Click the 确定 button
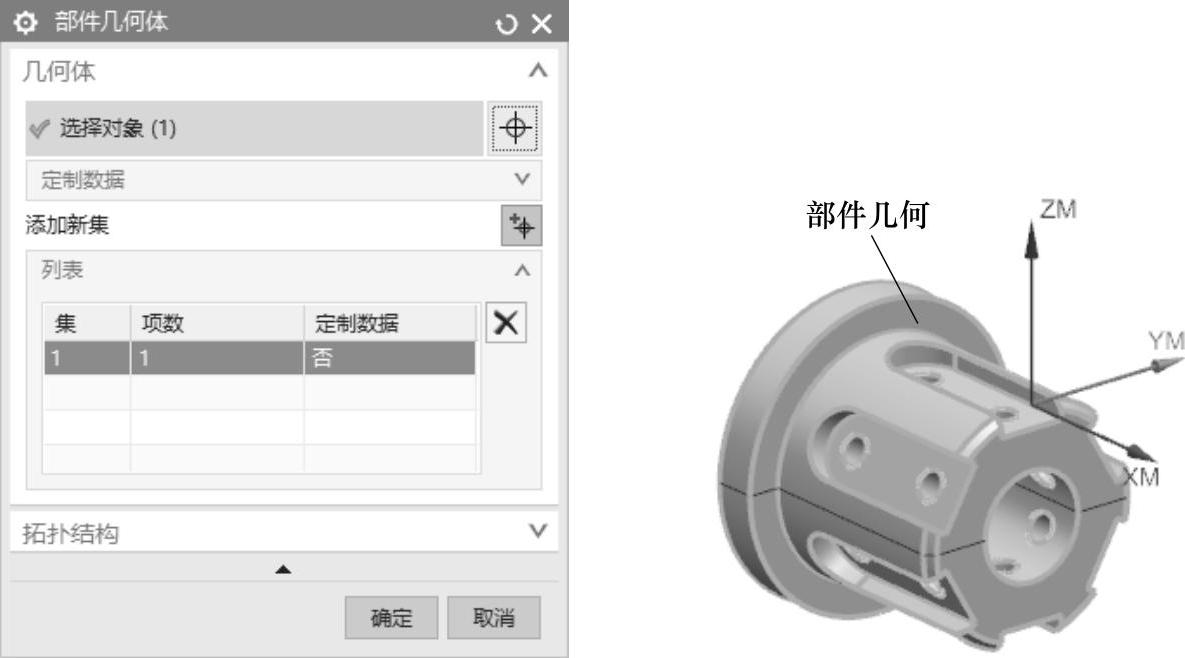 (391, 617)
